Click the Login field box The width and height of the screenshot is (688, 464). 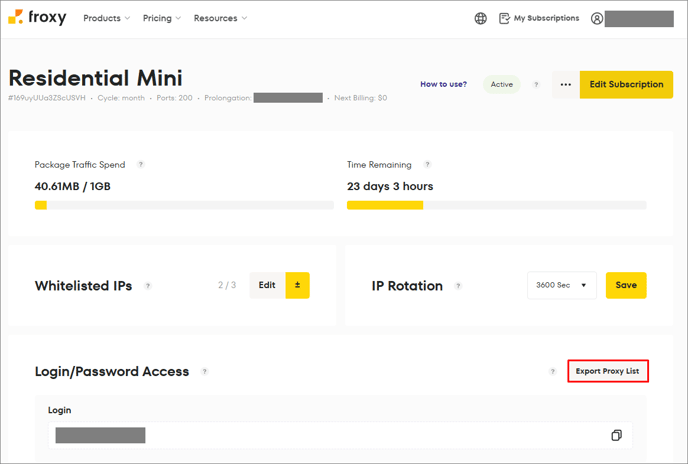pyautogui.click(x=340, y=435)
